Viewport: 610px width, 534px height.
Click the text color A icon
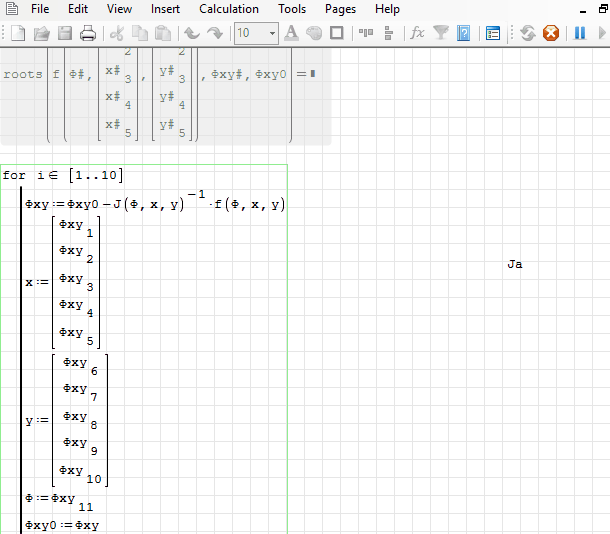coord(291,33)
